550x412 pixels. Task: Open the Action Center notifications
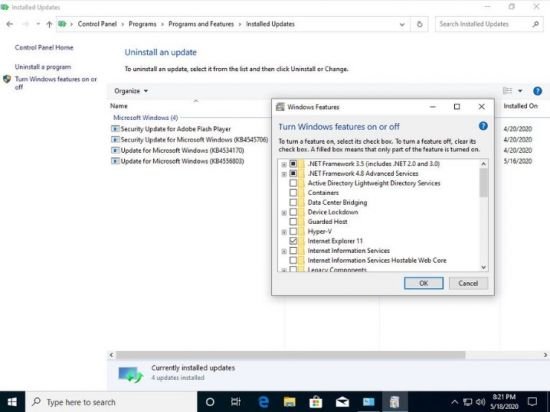[532, 402]
